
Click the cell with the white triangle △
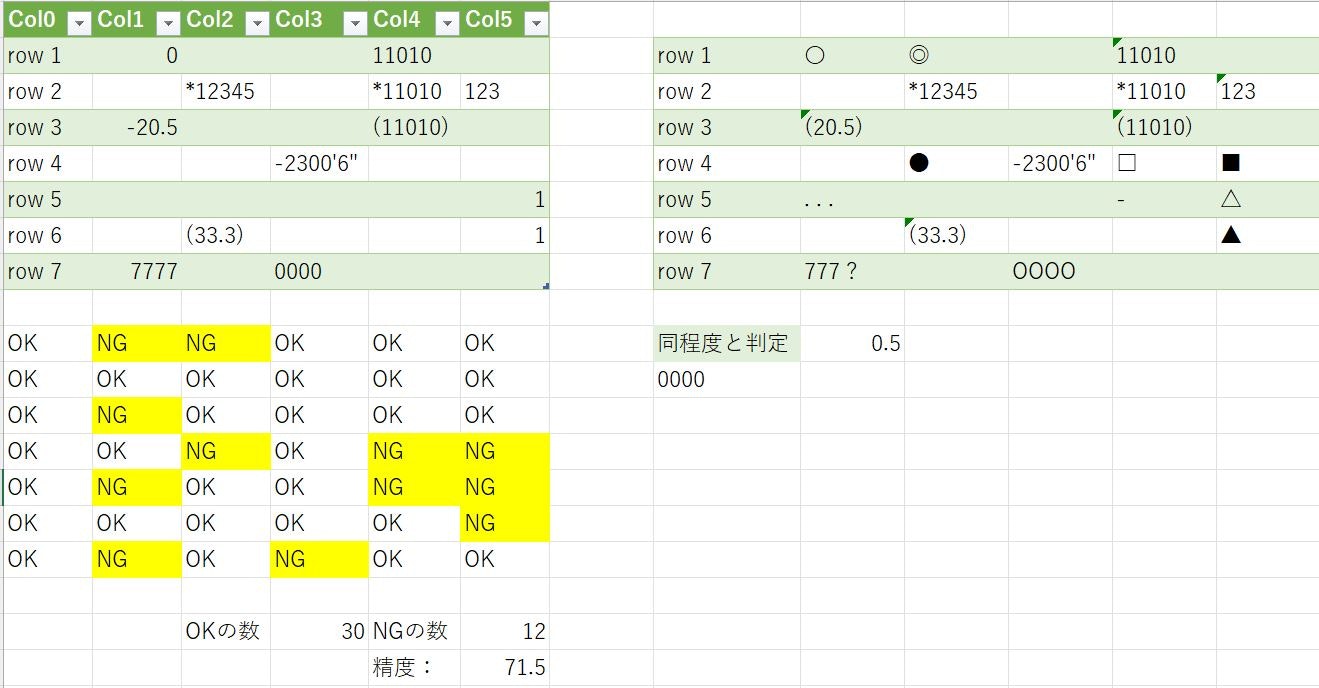coord(1267,199)
